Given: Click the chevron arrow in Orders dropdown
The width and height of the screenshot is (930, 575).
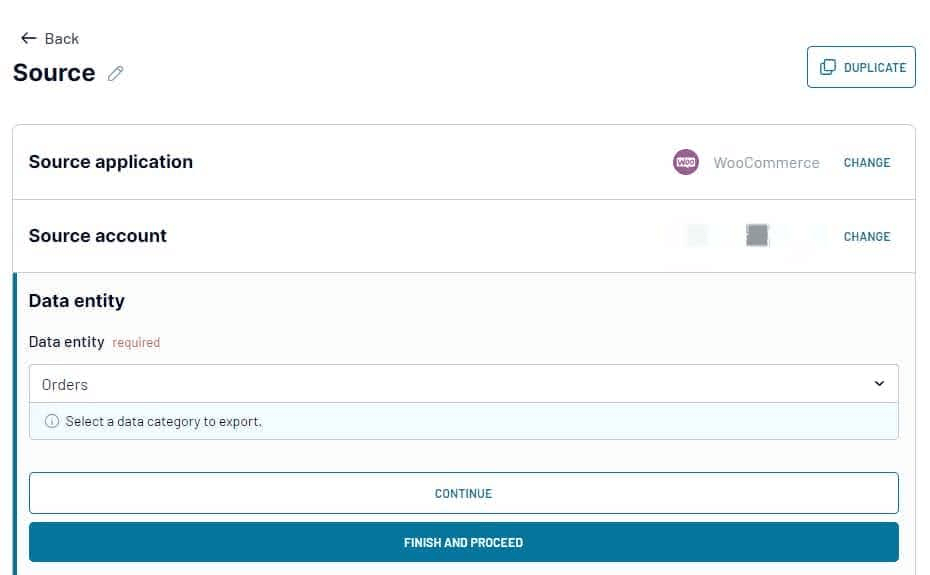Looking at the screenshot, I should 879,384.
